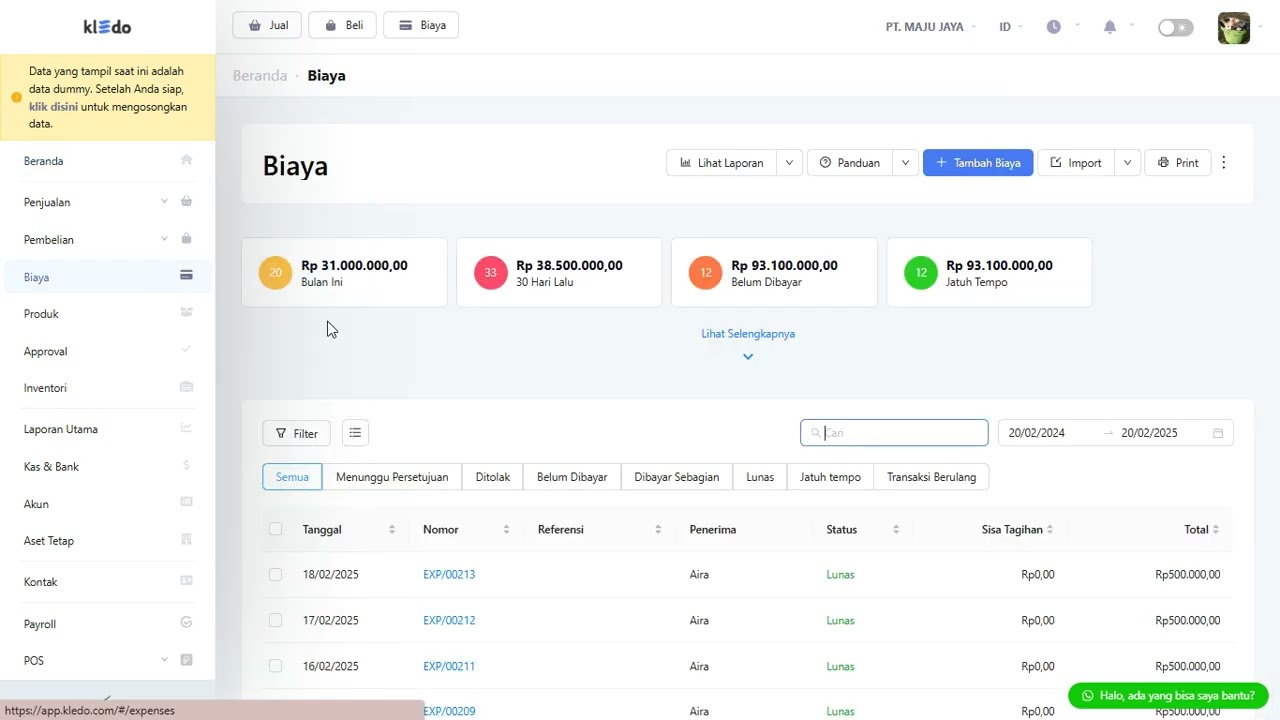Click the orange 12 Belum Dibayar badge
Screen dimensions: 1280x720
point(706,272)
